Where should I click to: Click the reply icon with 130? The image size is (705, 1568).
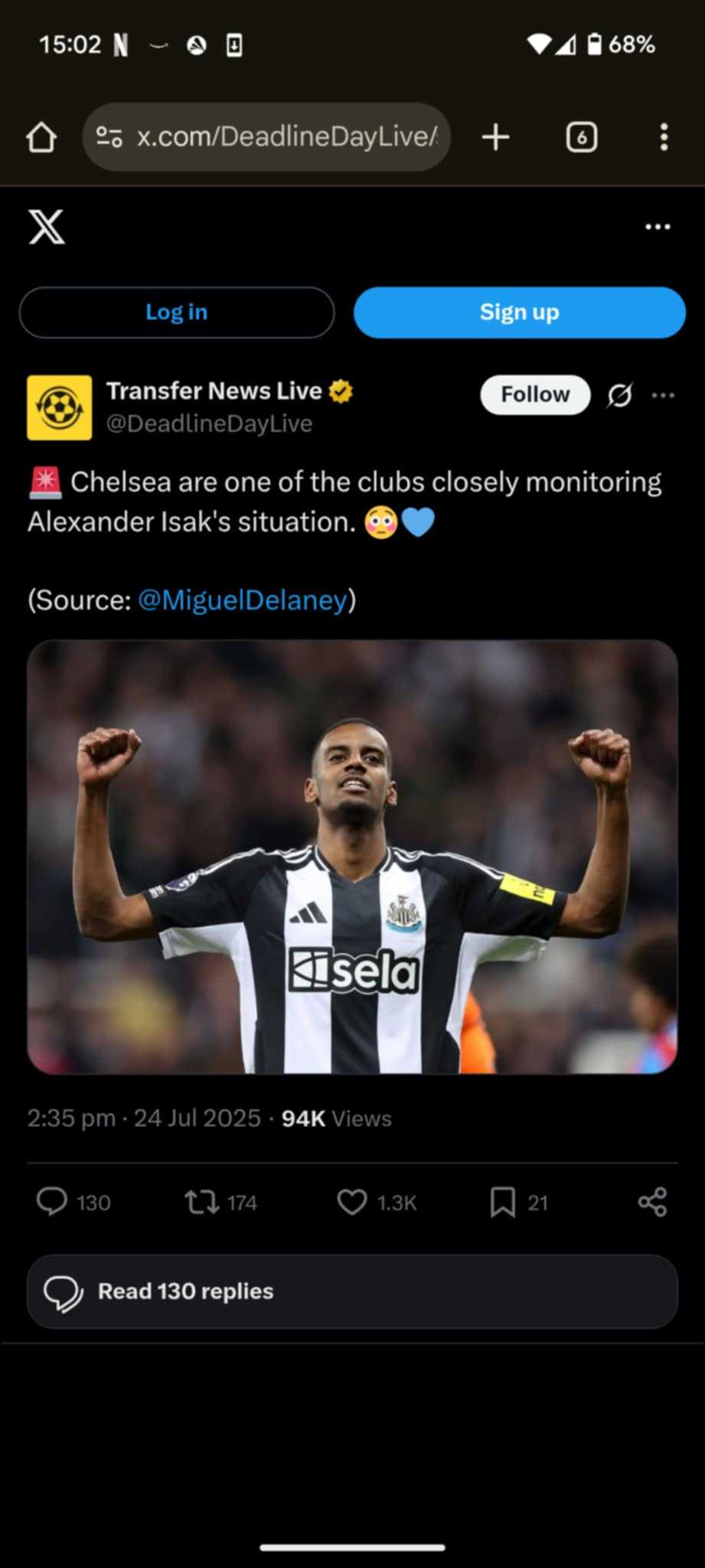pos(52,1201)
